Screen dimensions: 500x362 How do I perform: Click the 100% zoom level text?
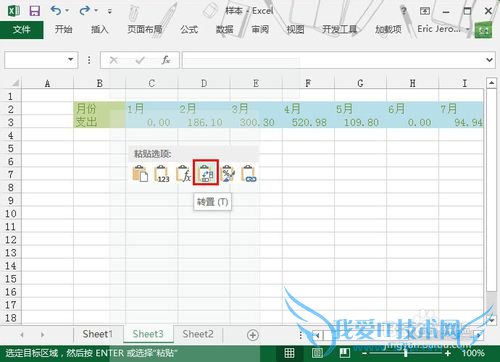[x=473, y=353]
